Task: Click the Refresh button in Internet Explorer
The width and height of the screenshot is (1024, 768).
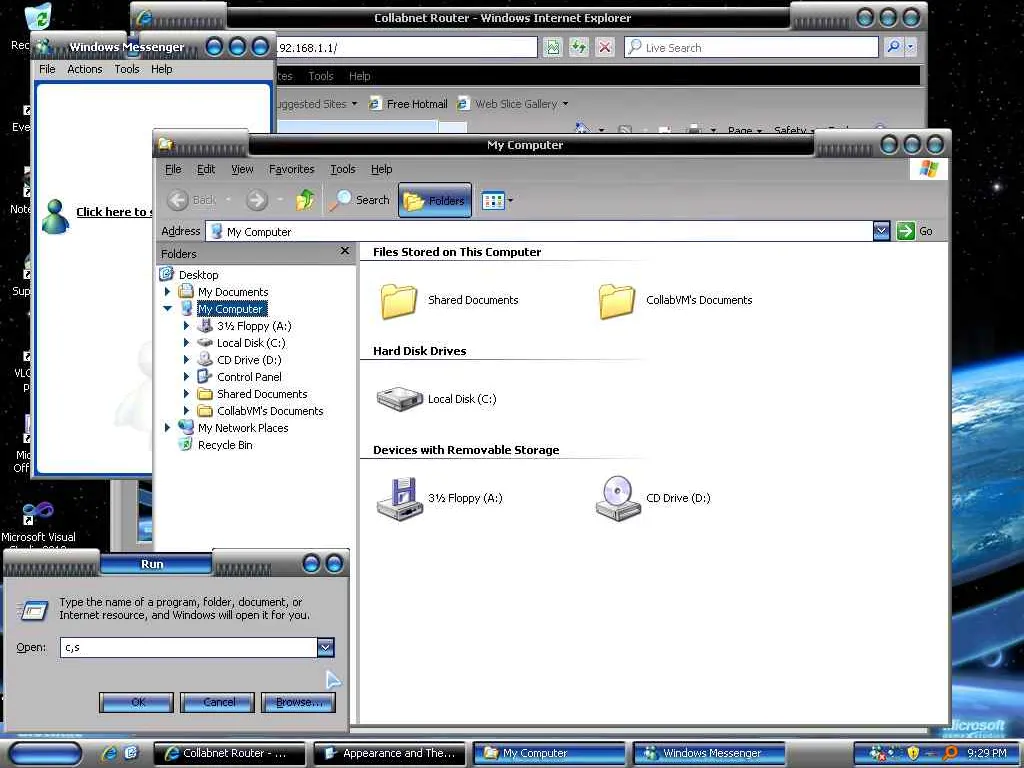Action: click(x=579, y=47)
